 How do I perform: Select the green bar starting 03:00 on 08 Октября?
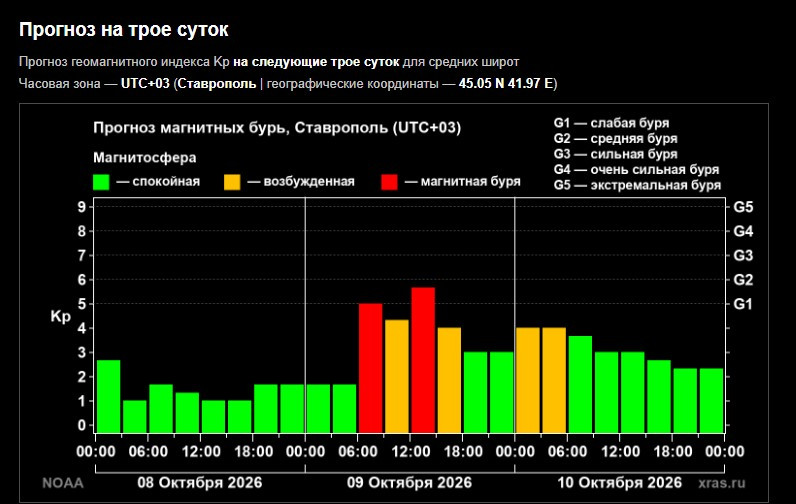[x=135, y=417]
